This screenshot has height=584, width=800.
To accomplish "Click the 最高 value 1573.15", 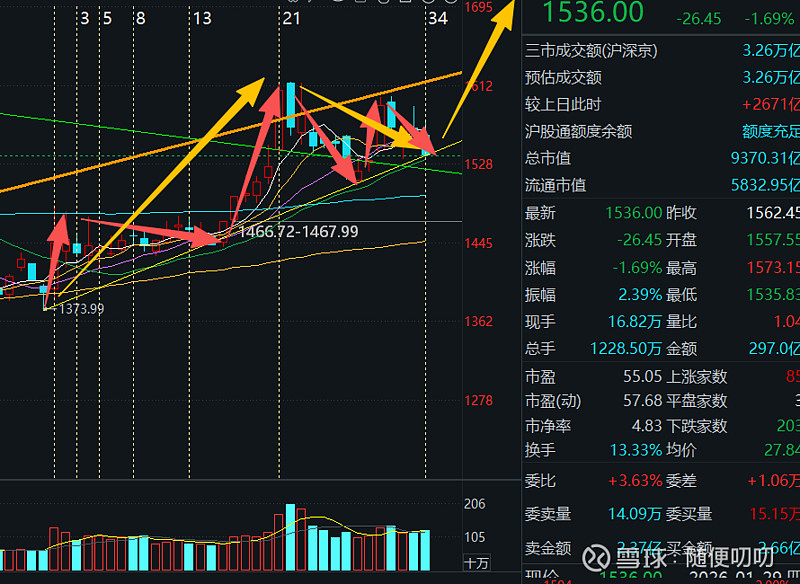I will 773,267.
